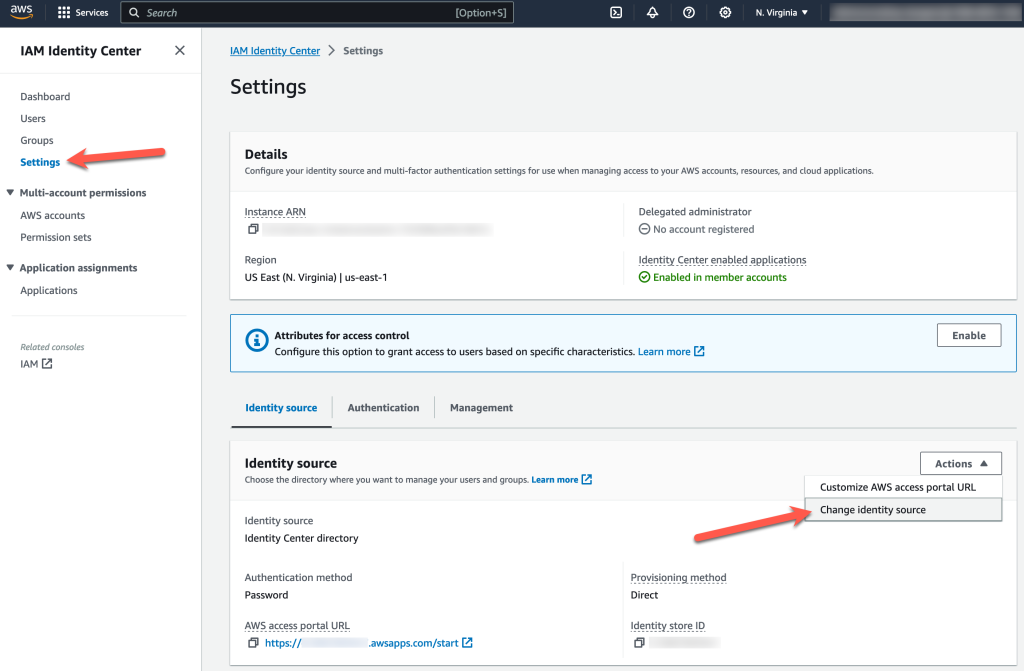This screenshot has height=671, width=1024.
Task: Open the notifications bell icon
Action: [x=652, y=13]
